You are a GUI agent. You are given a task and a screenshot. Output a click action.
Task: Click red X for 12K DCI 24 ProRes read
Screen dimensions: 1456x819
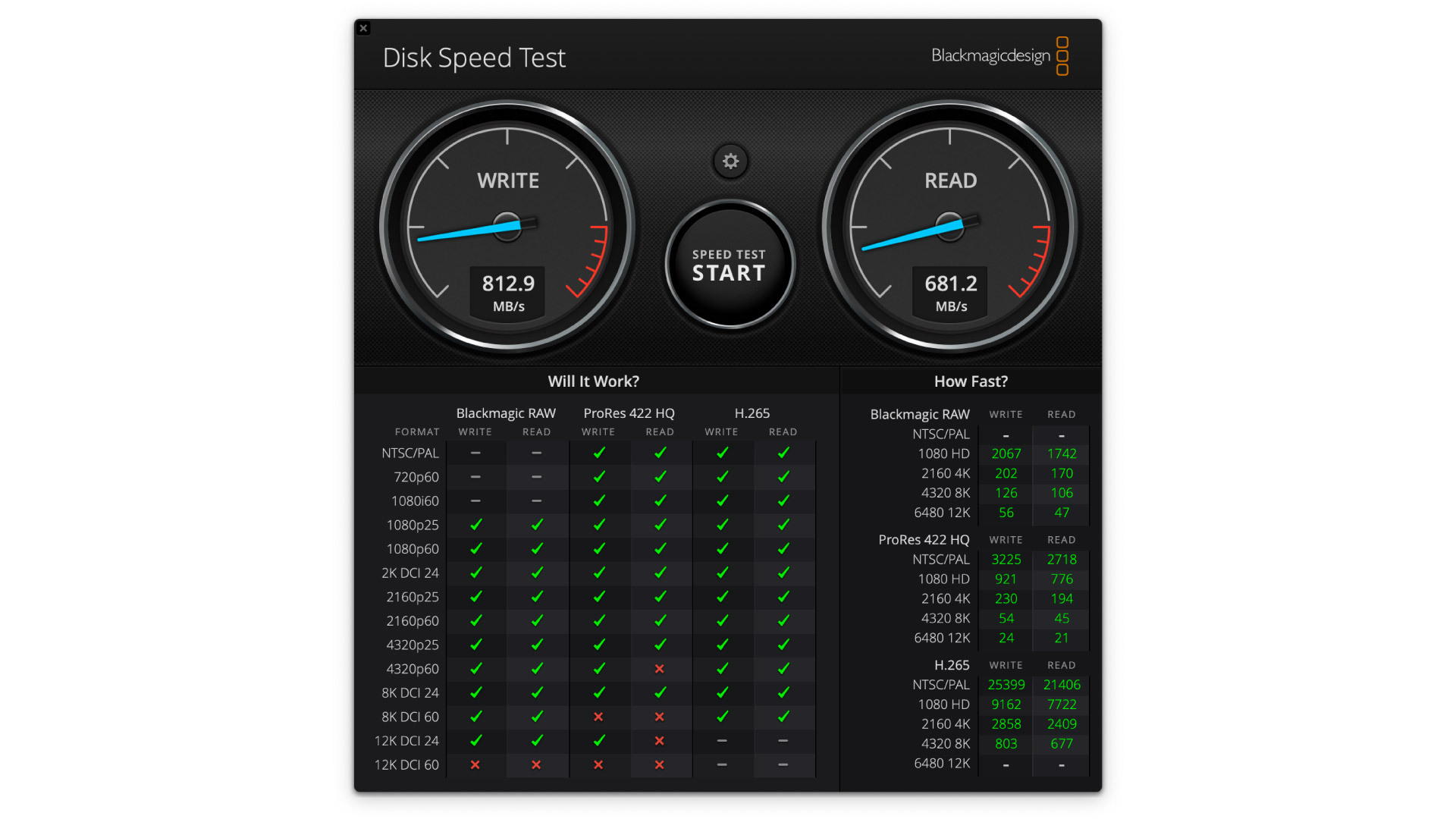point(659,741)
